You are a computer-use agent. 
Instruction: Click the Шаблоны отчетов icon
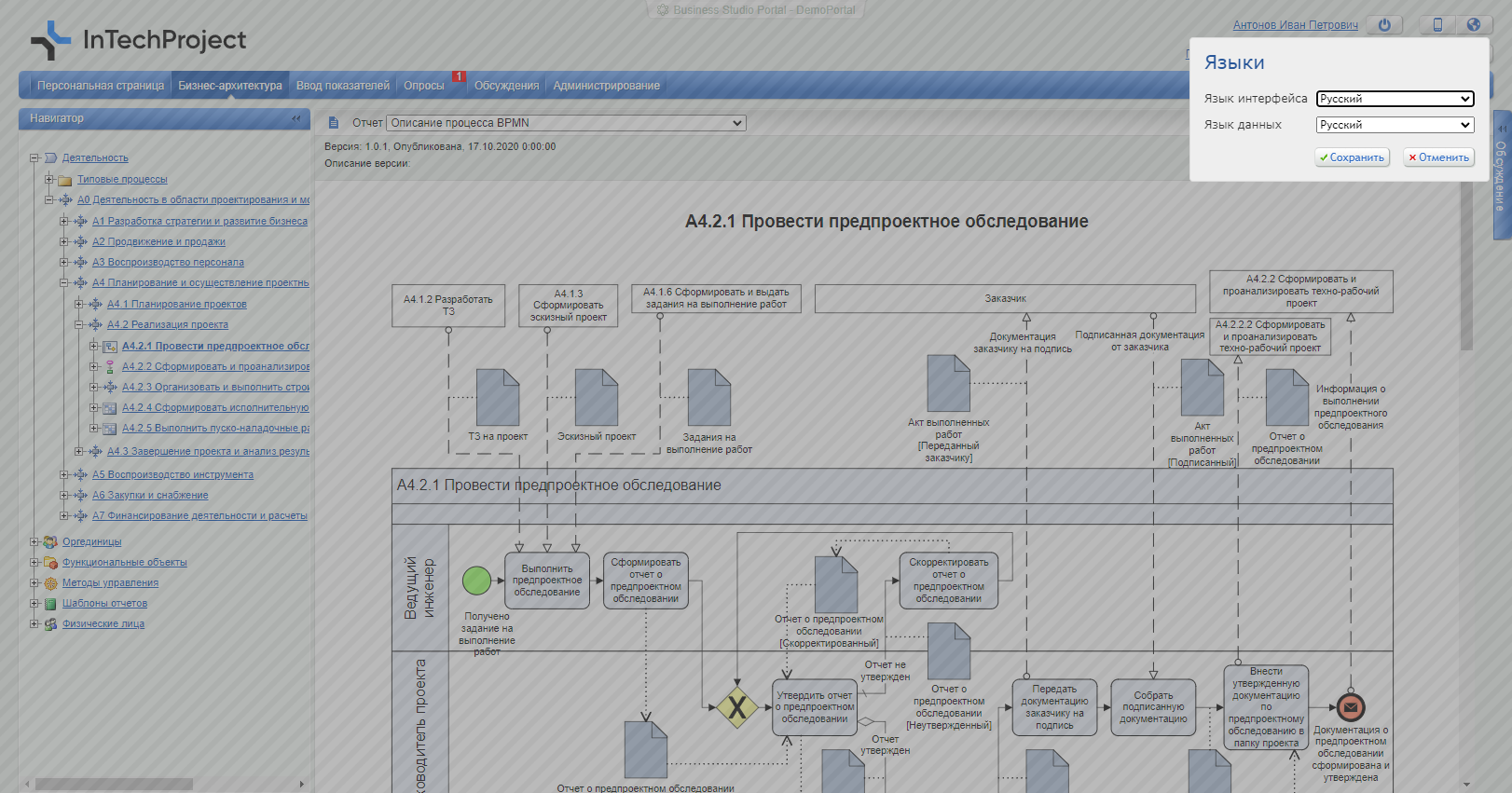coord(50,604)
